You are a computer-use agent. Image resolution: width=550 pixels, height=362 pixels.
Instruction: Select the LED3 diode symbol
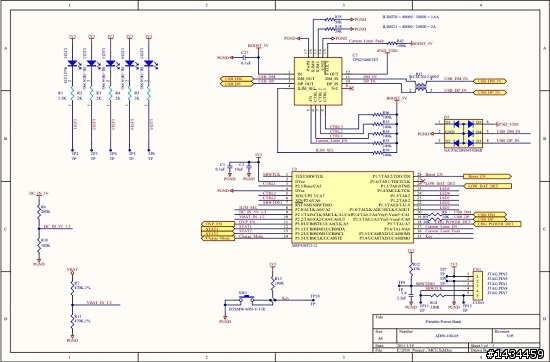pos(110,63)
